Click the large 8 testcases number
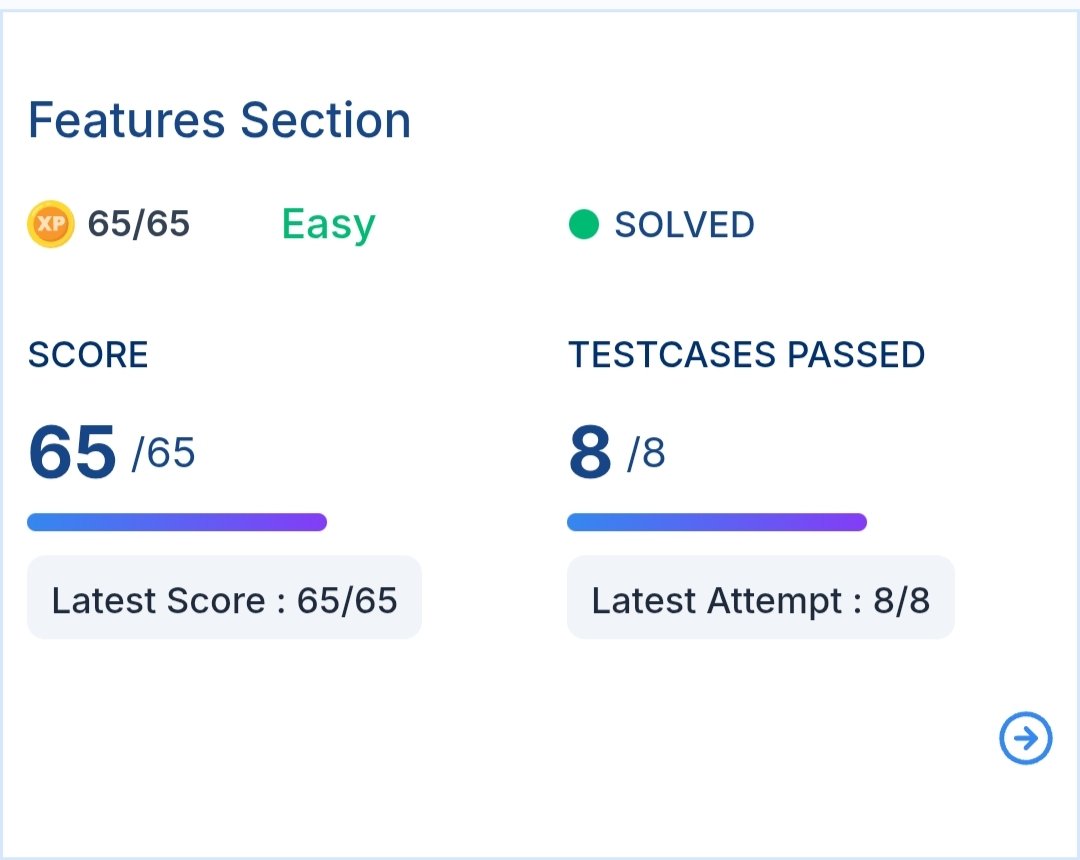This screenshot has width=1080, height=860. pos(590,452)
